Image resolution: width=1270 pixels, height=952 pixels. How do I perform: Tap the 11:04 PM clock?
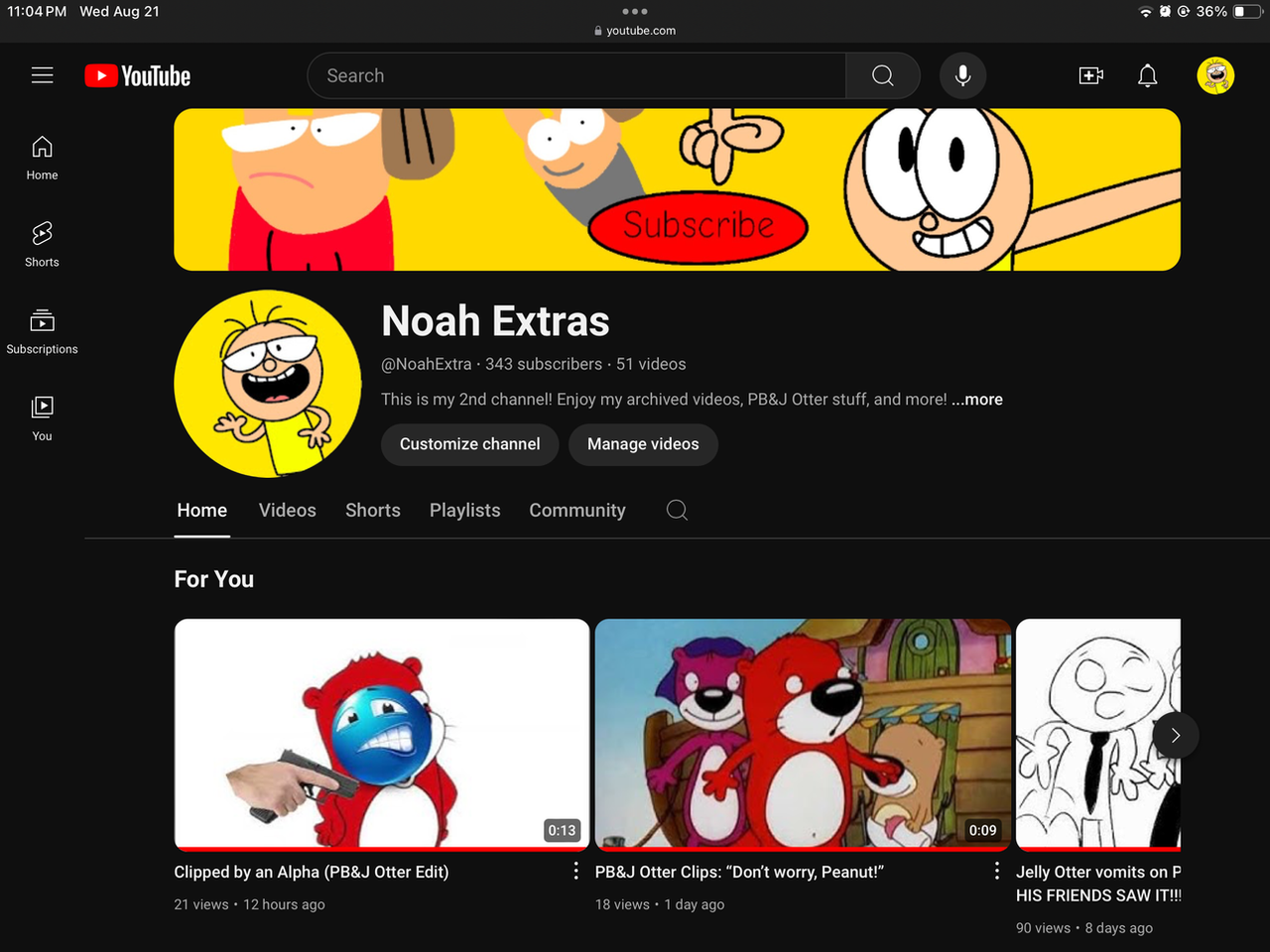(x=37, y=12)
